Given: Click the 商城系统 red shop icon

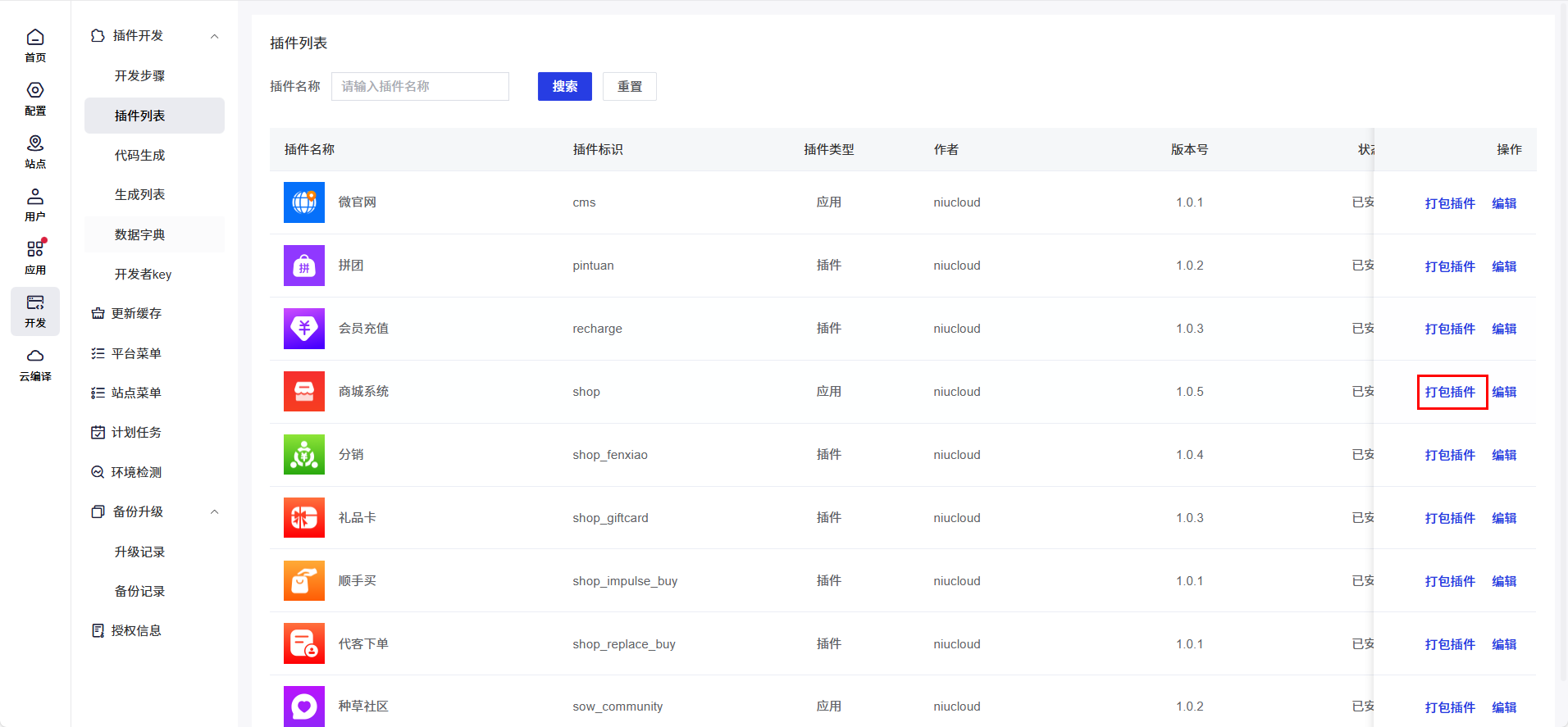Looking at the screenshot, I should 304,392.
